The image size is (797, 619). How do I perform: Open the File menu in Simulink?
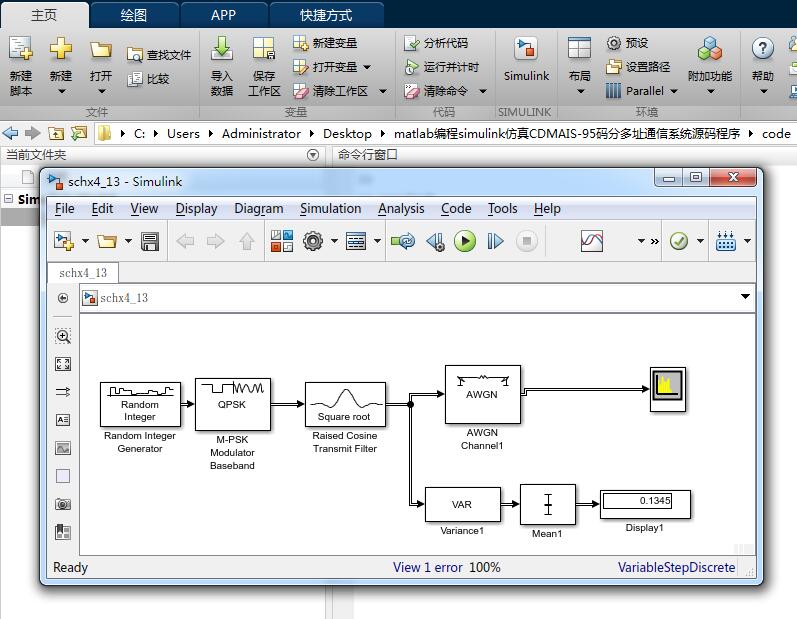click(x=65, y=209)
